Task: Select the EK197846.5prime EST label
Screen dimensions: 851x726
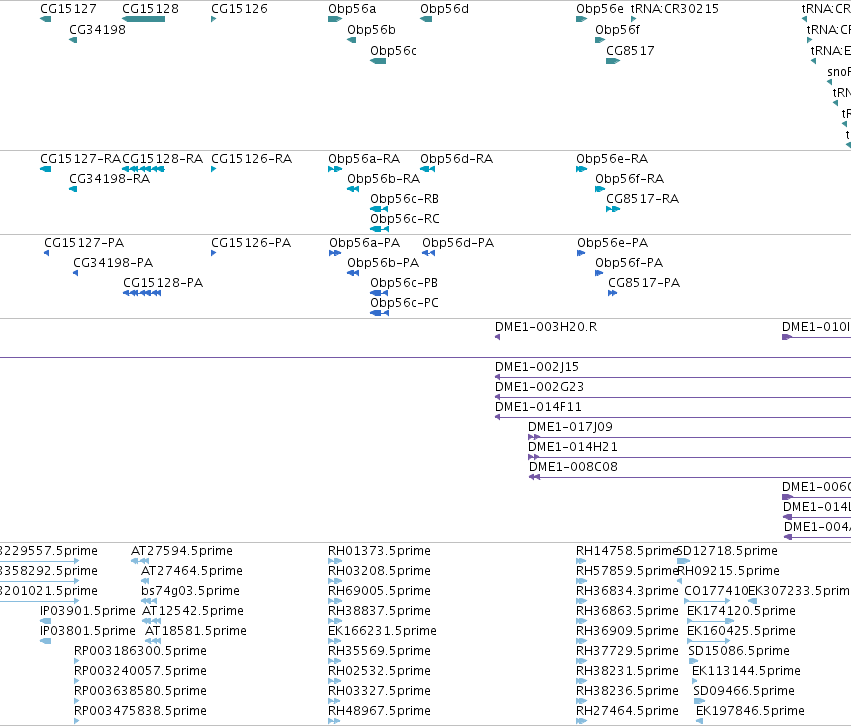Action: pos(751,711)
